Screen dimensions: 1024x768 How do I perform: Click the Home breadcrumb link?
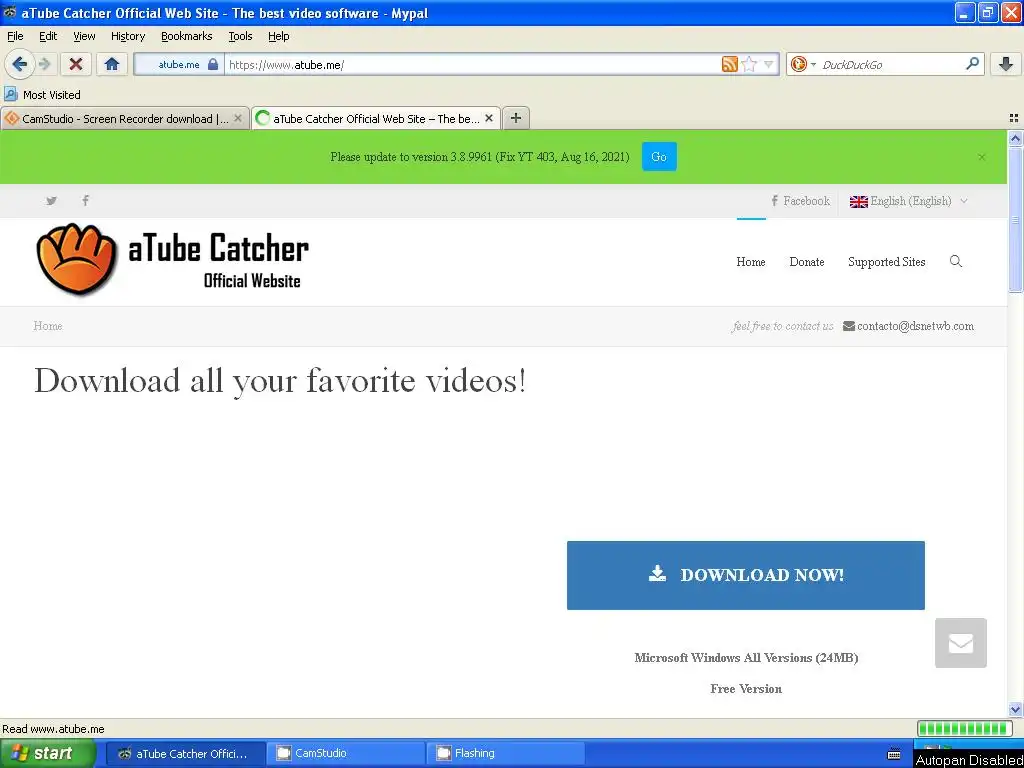pos(48,326)
